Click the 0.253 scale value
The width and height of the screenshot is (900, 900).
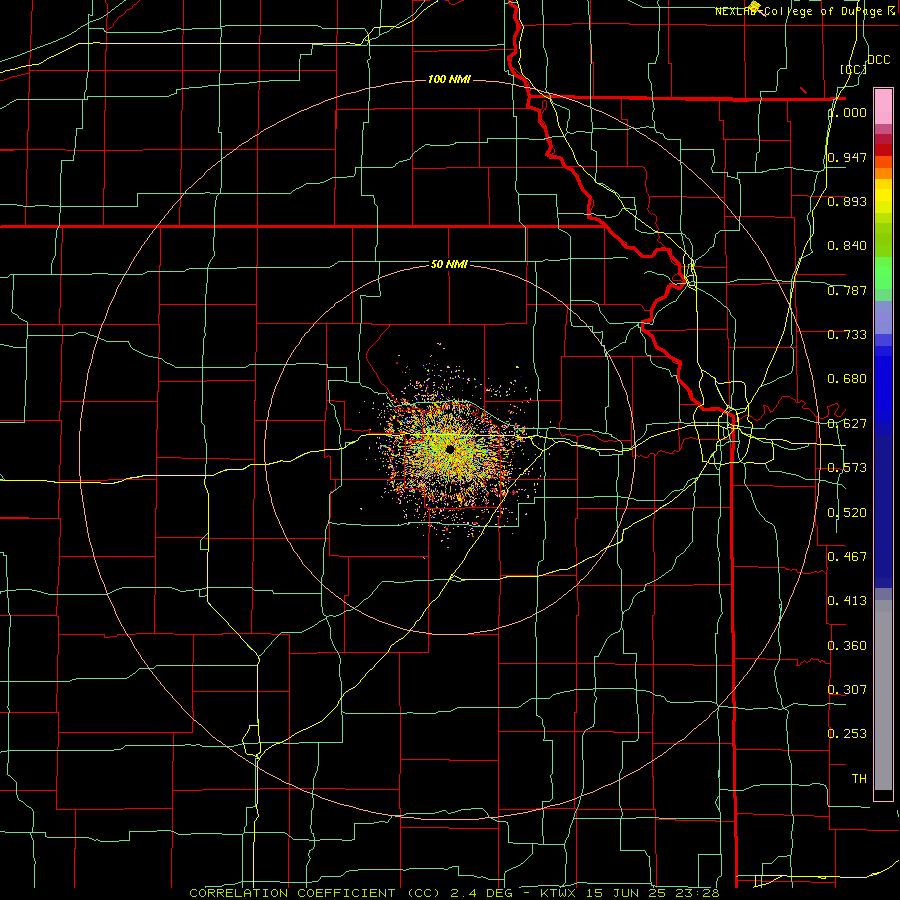[847, 734]
